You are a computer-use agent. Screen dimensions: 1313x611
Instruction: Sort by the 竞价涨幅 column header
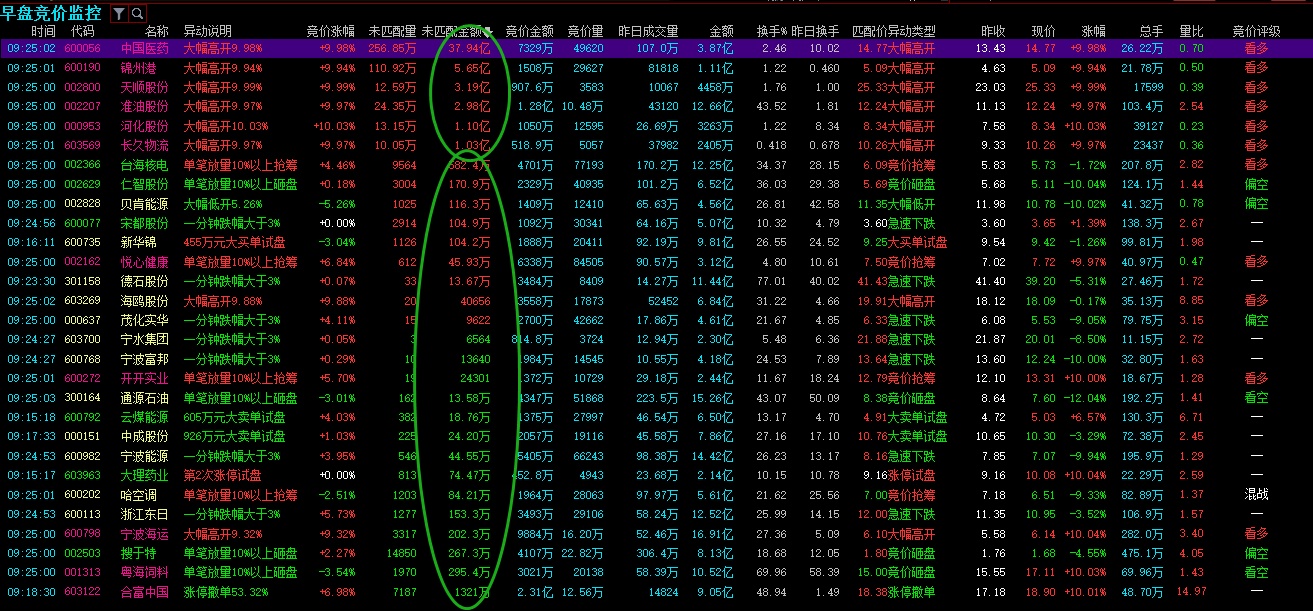(x=330, y=32)
